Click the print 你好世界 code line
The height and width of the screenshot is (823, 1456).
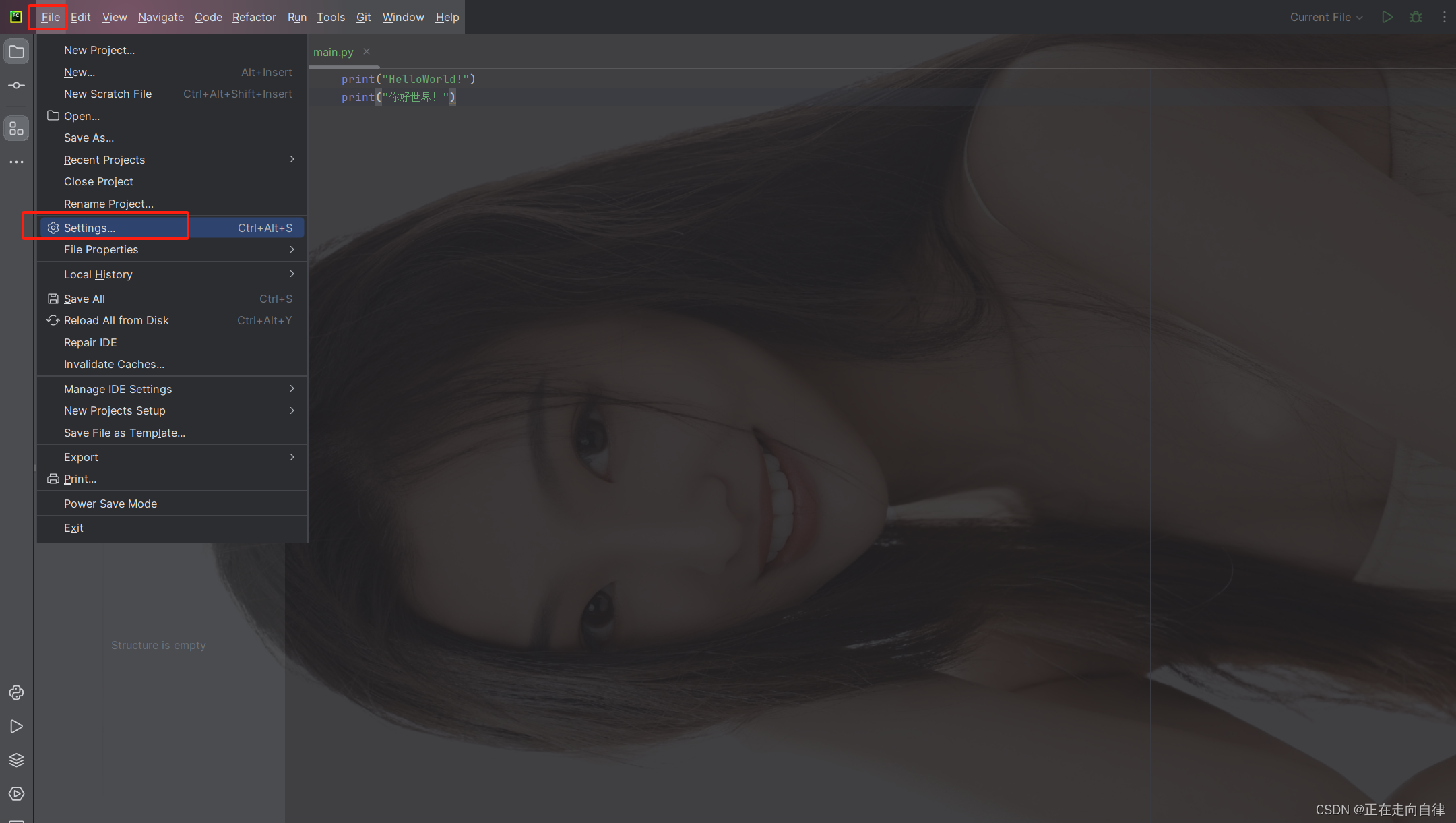pos(399,97)
